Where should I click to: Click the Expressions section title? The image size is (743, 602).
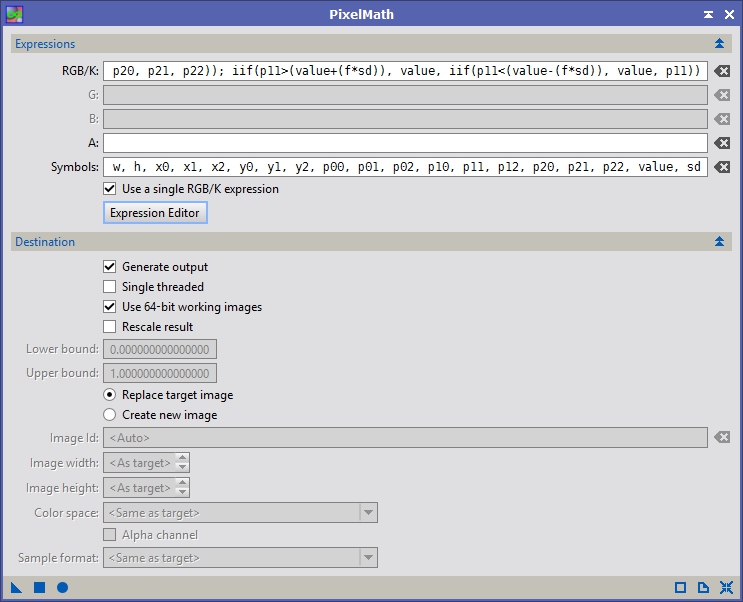[45, 44]
